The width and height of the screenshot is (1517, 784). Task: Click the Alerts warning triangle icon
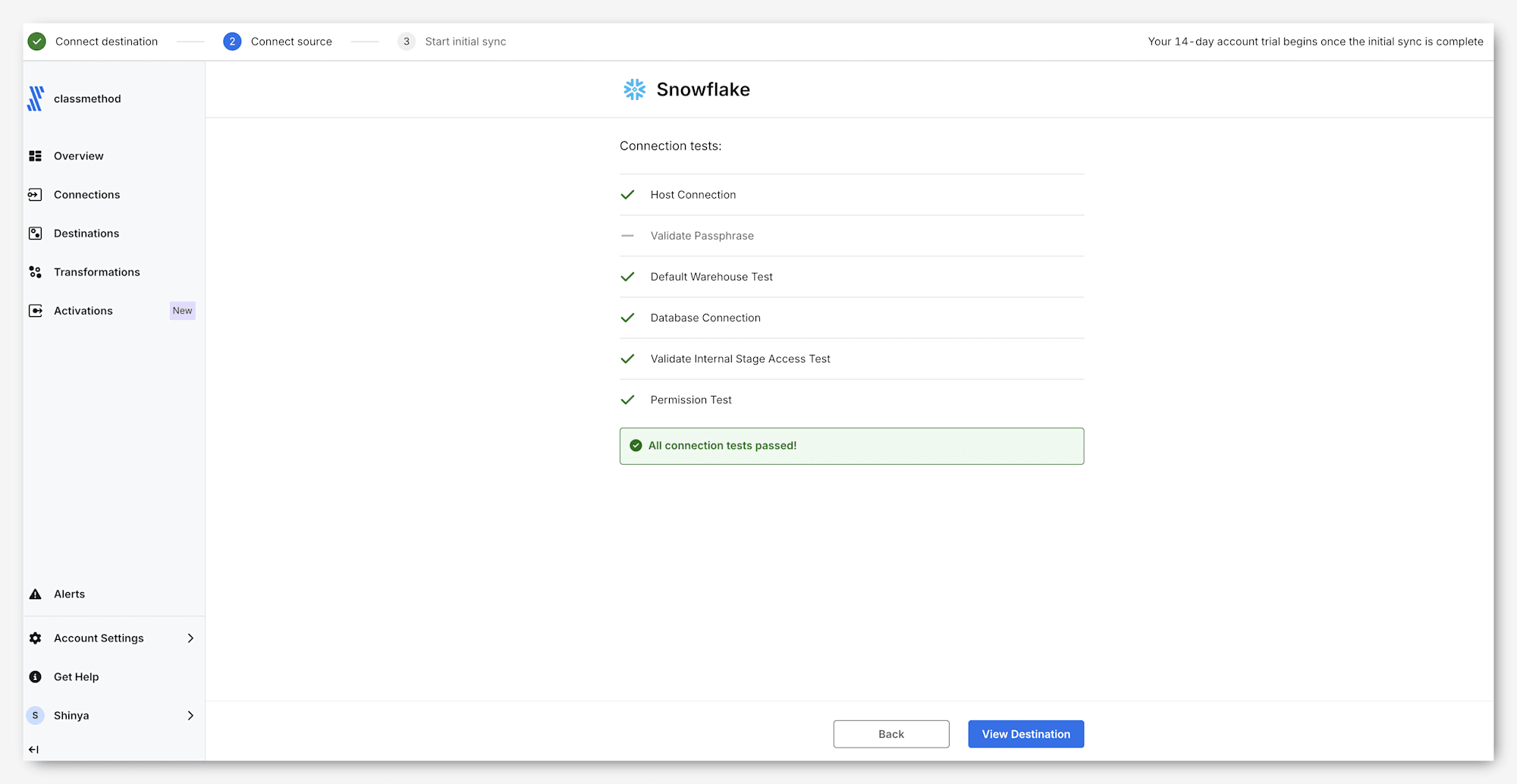[35, 594]
